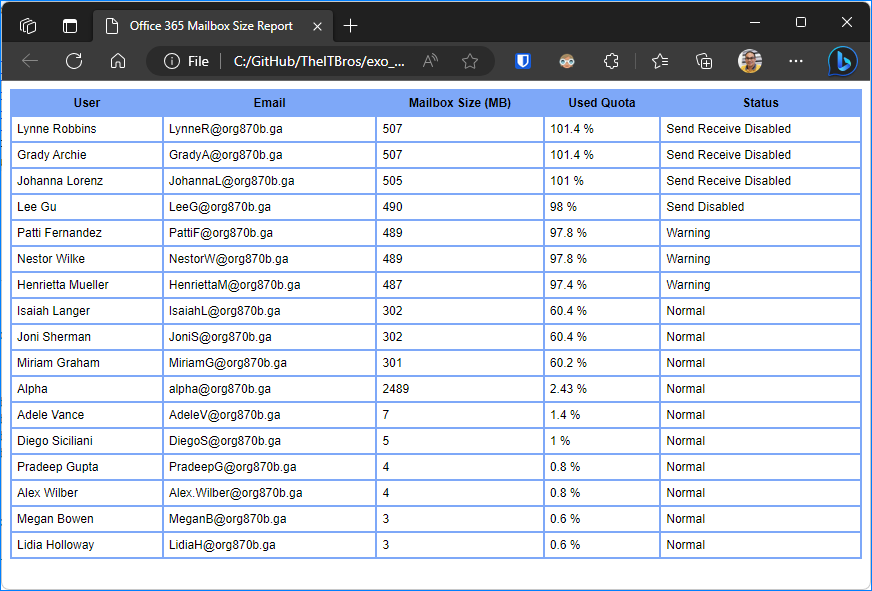The image size is (872, 591).
Task: Click the IsaiahL@org870b.ga email
Action: (224, 311)
